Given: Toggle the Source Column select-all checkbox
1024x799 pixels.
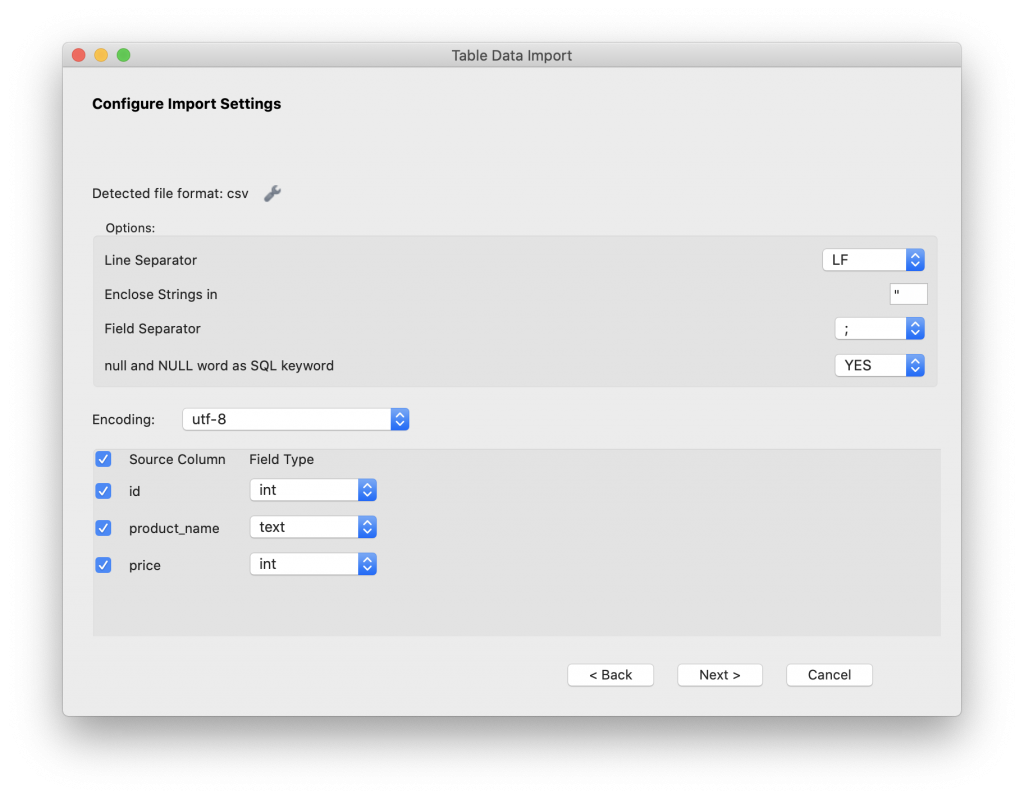Looking at the screenshot, I should pos(103,459).
